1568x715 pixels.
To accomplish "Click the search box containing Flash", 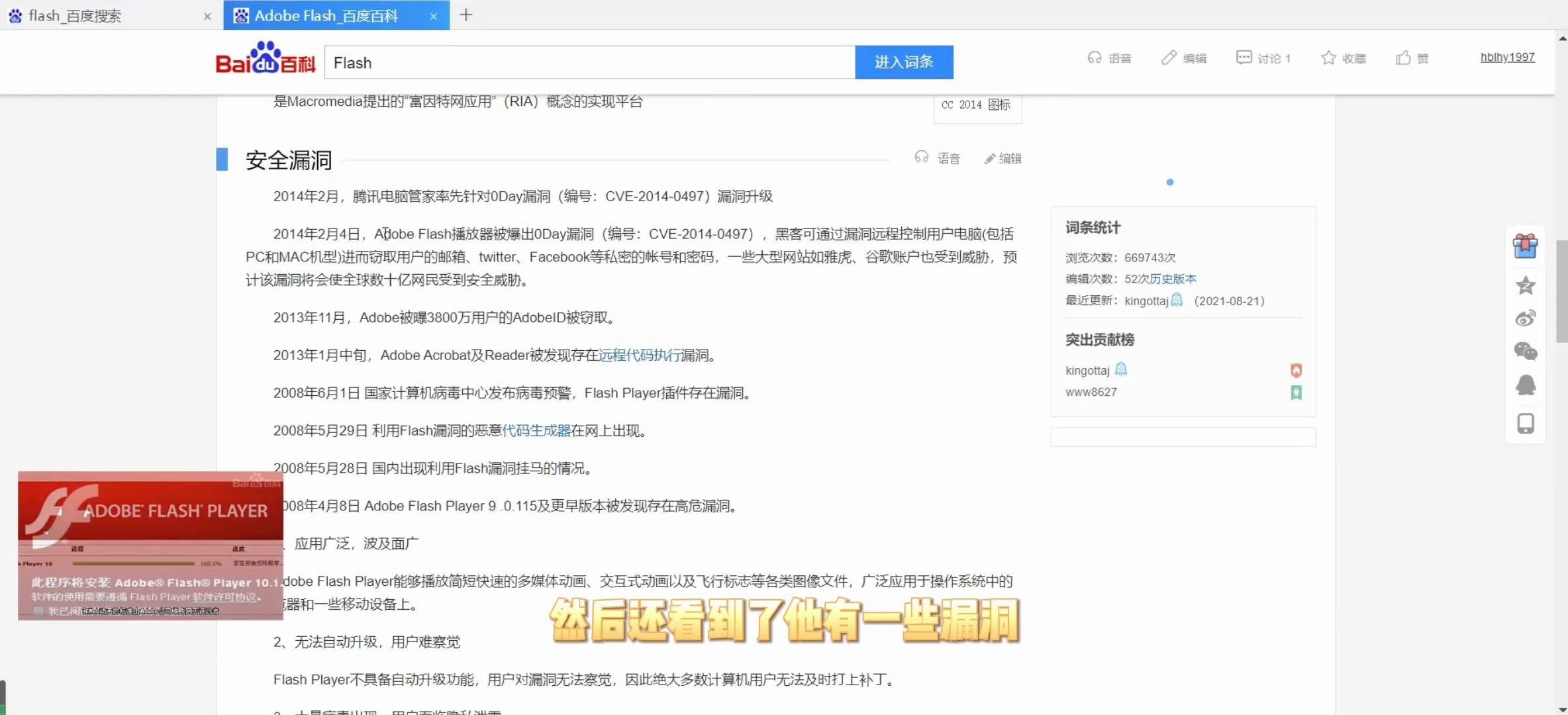I will [x=589, y=62].
